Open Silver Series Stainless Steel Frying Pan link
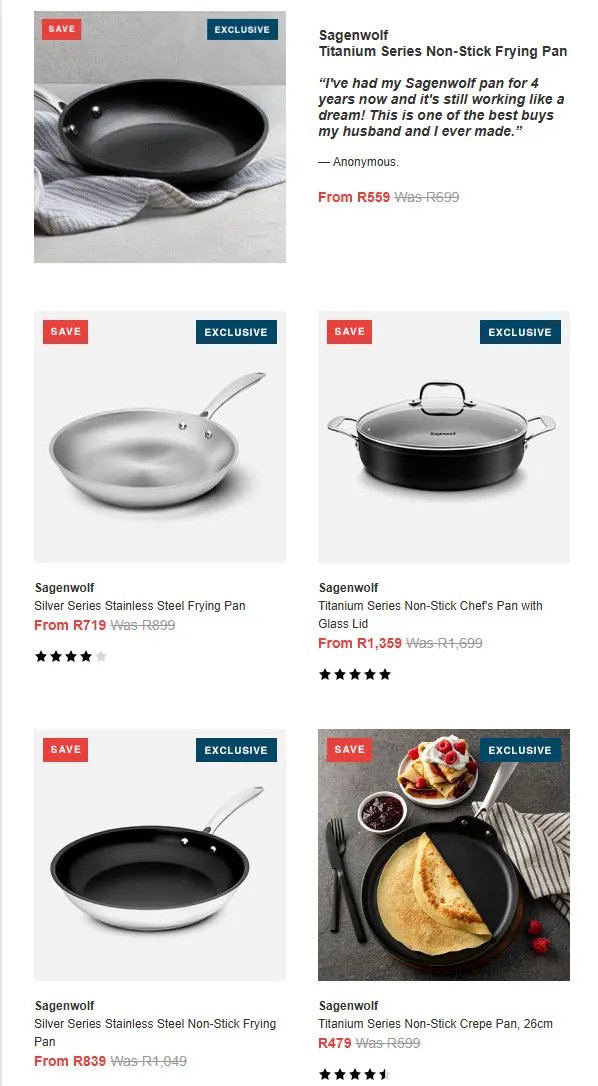Screen dimensions: 598x1086 tap(140, 606)
